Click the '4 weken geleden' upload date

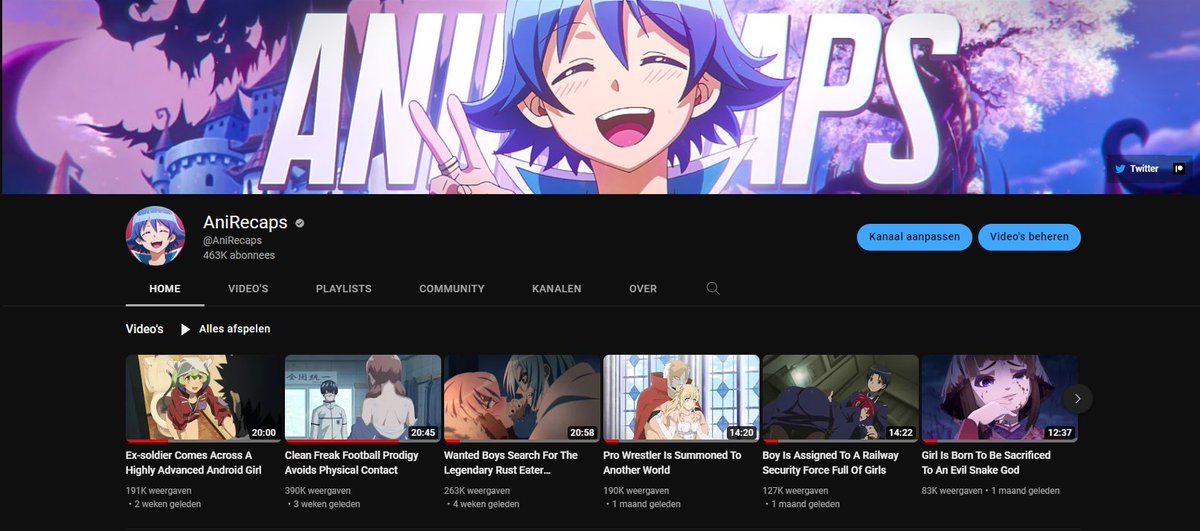tap(488, 505)
